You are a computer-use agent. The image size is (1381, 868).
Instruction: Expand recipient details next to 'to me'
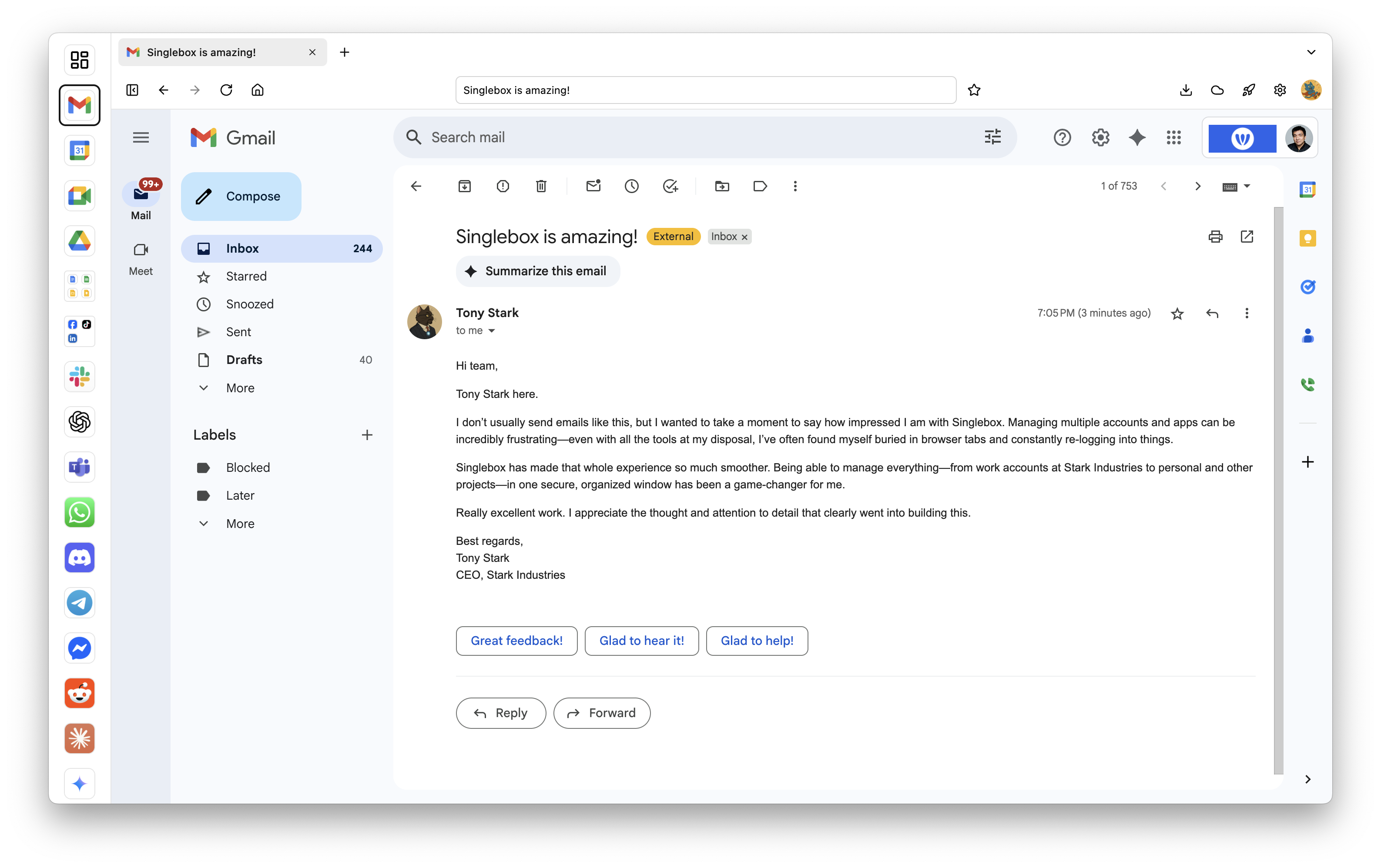pos(492,331)
